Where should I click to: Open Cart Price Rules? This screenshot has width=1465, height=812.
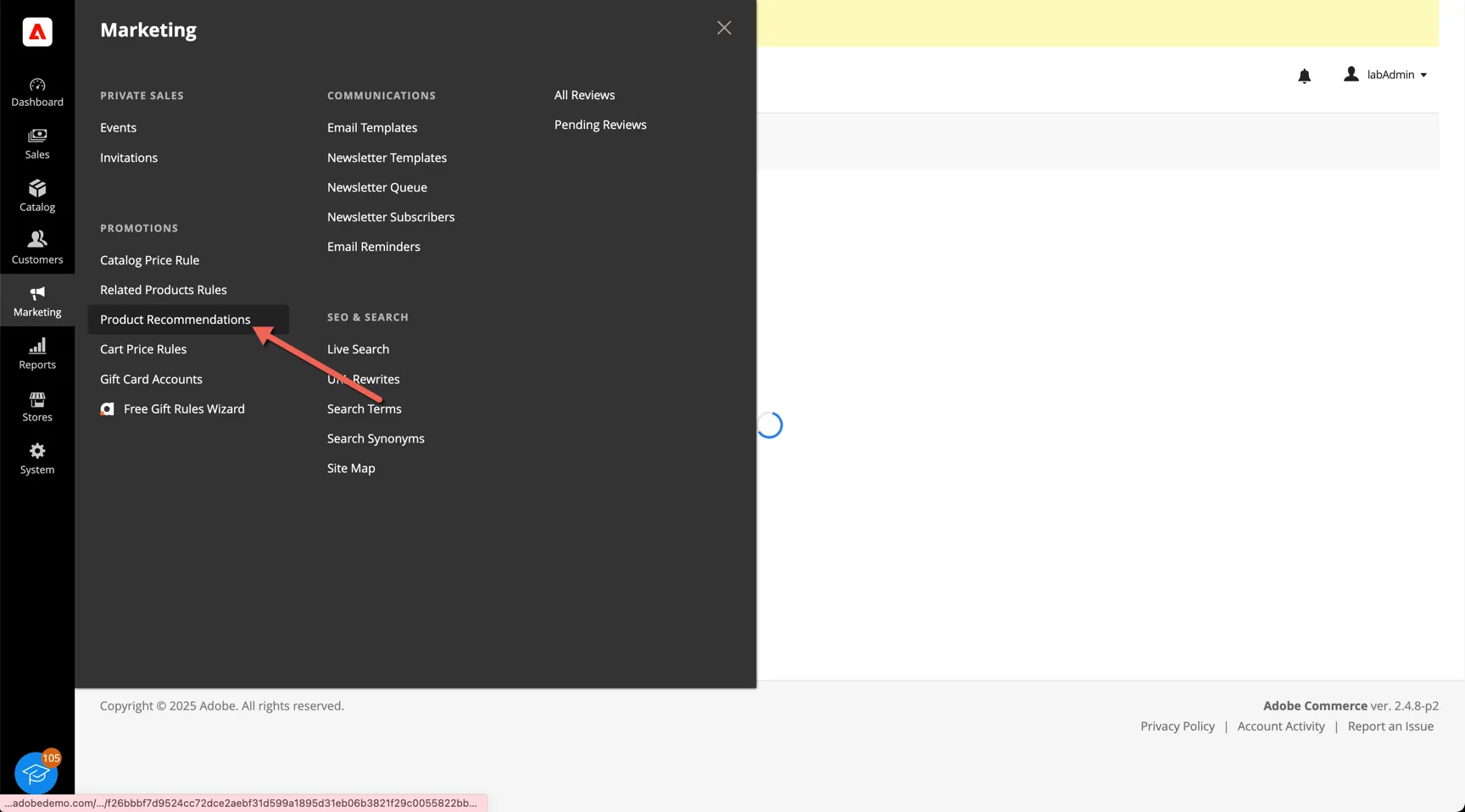click(143, 349)
